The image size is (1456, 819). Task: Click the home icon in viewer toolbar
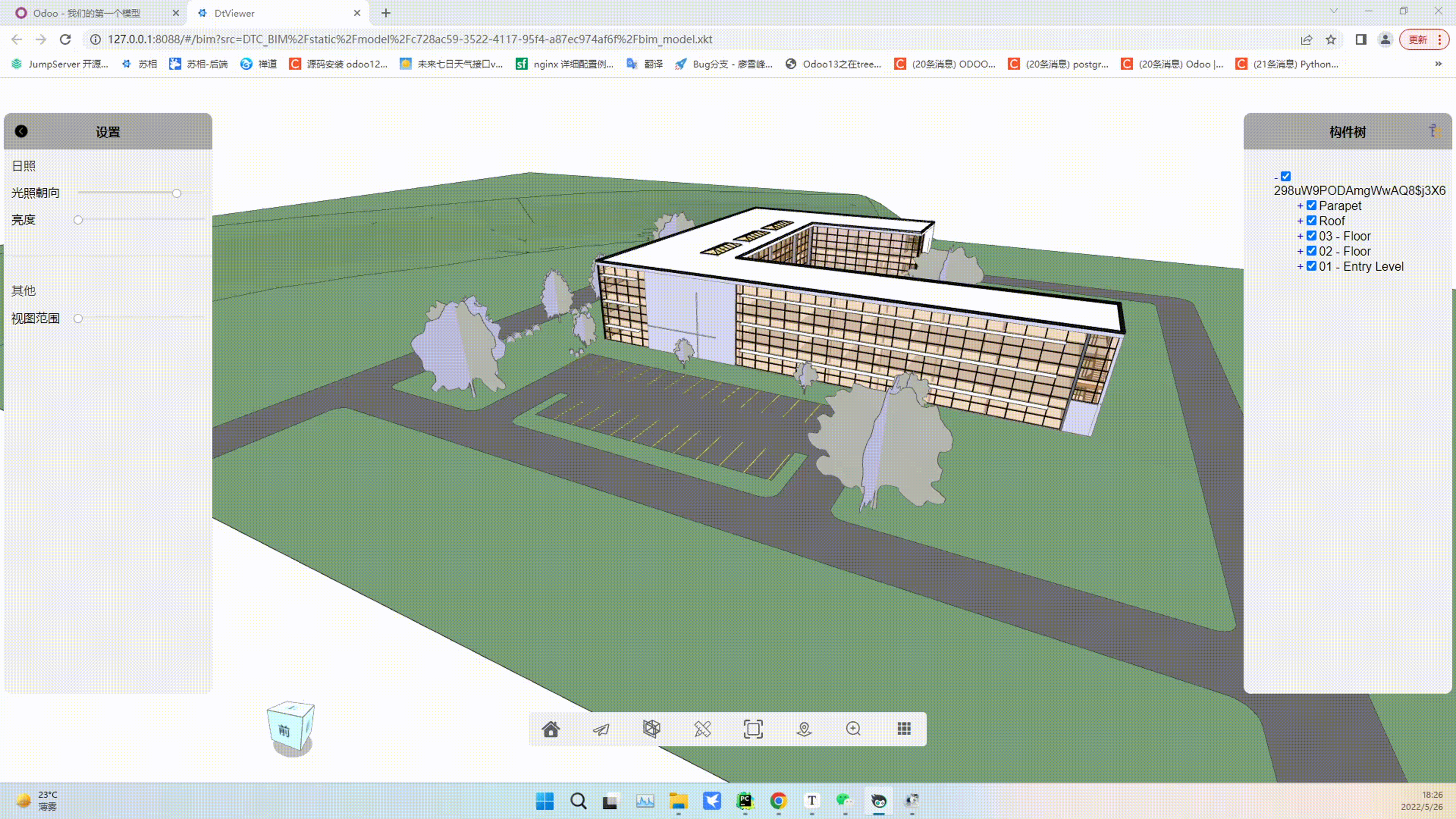point(551,729)
